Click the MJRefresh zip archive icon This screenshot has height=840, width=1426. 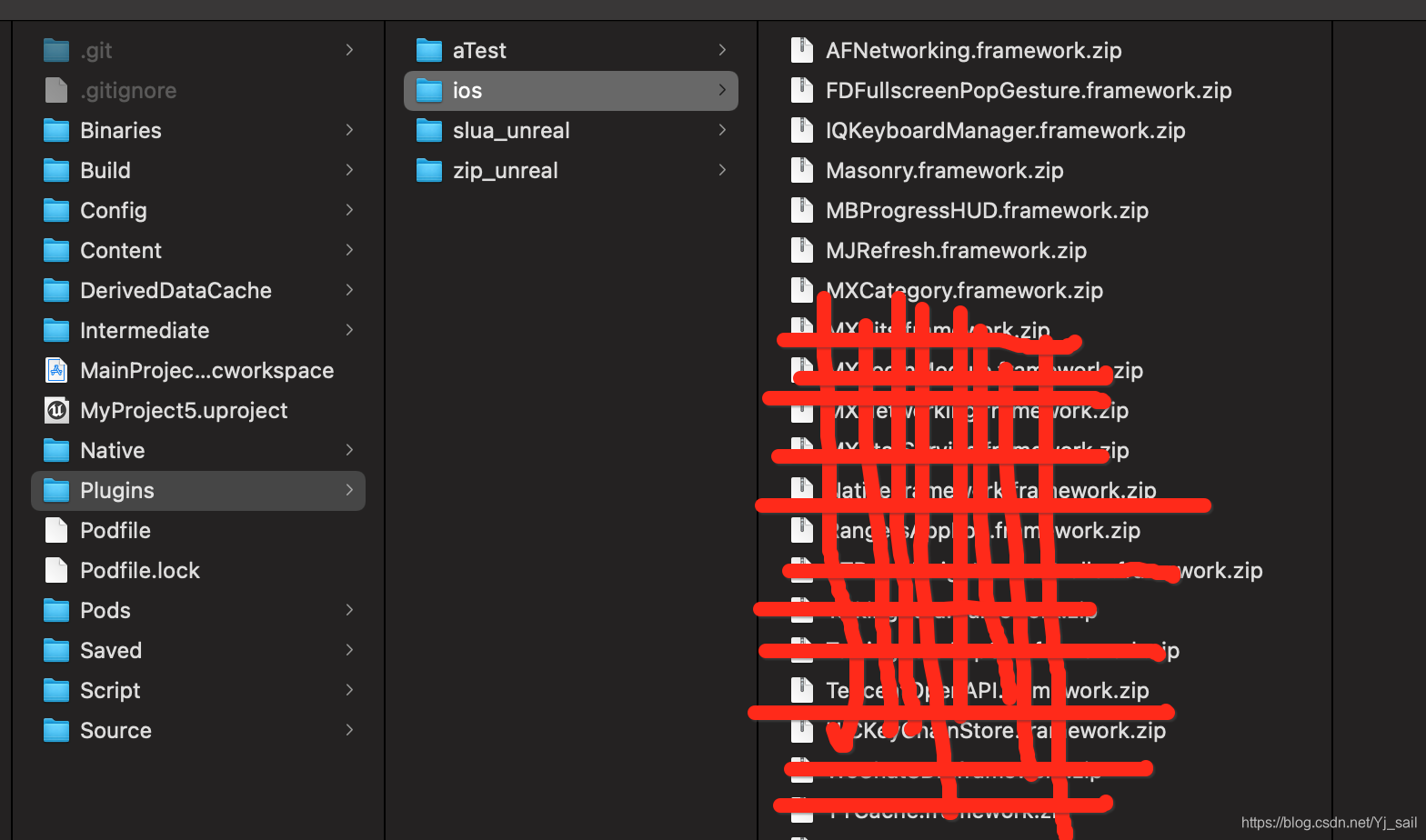(x=802, y=250)
